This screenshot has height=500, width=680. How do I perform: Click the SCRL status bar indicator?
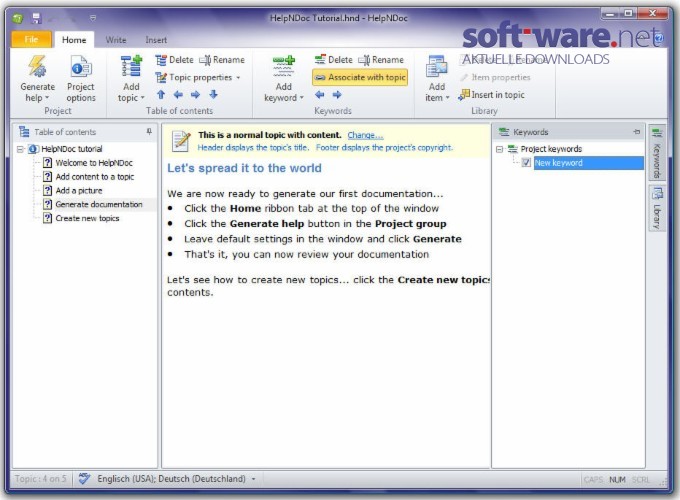[x=641, y=480]
